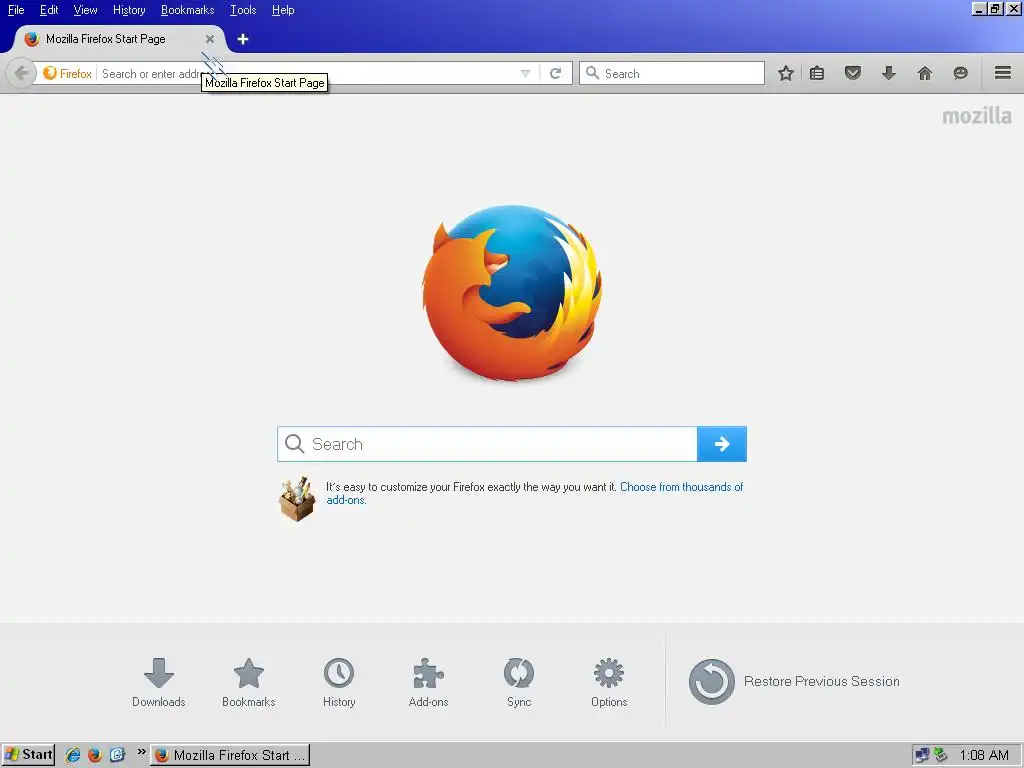Open a new tab with plus button

click(x=243, y=39)
